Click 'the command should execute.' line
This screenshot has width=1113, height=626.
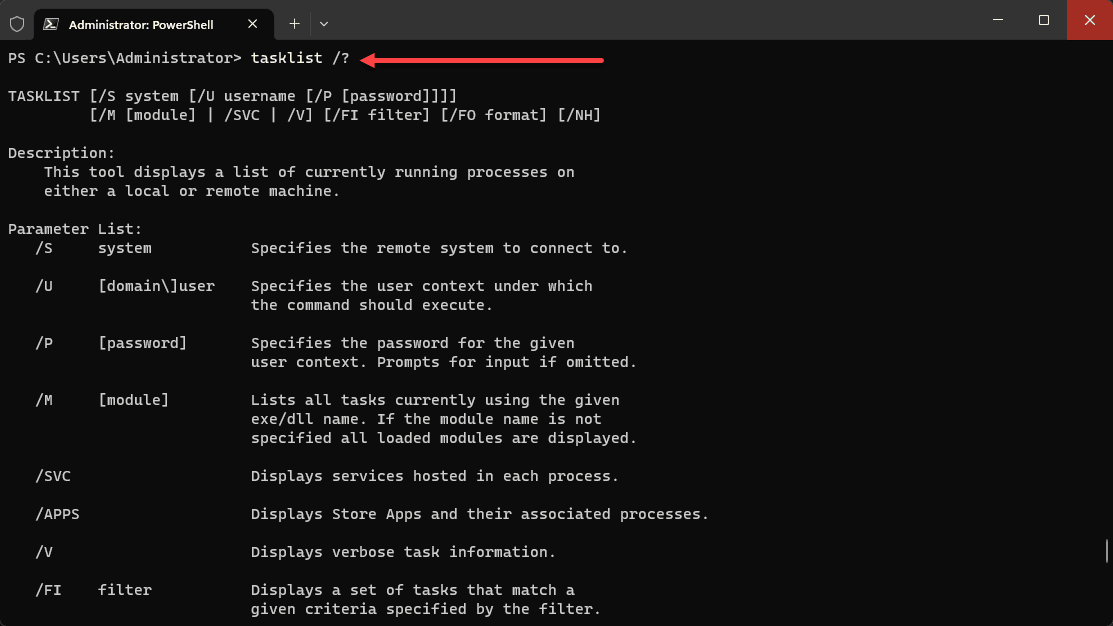tap(372, 305)
